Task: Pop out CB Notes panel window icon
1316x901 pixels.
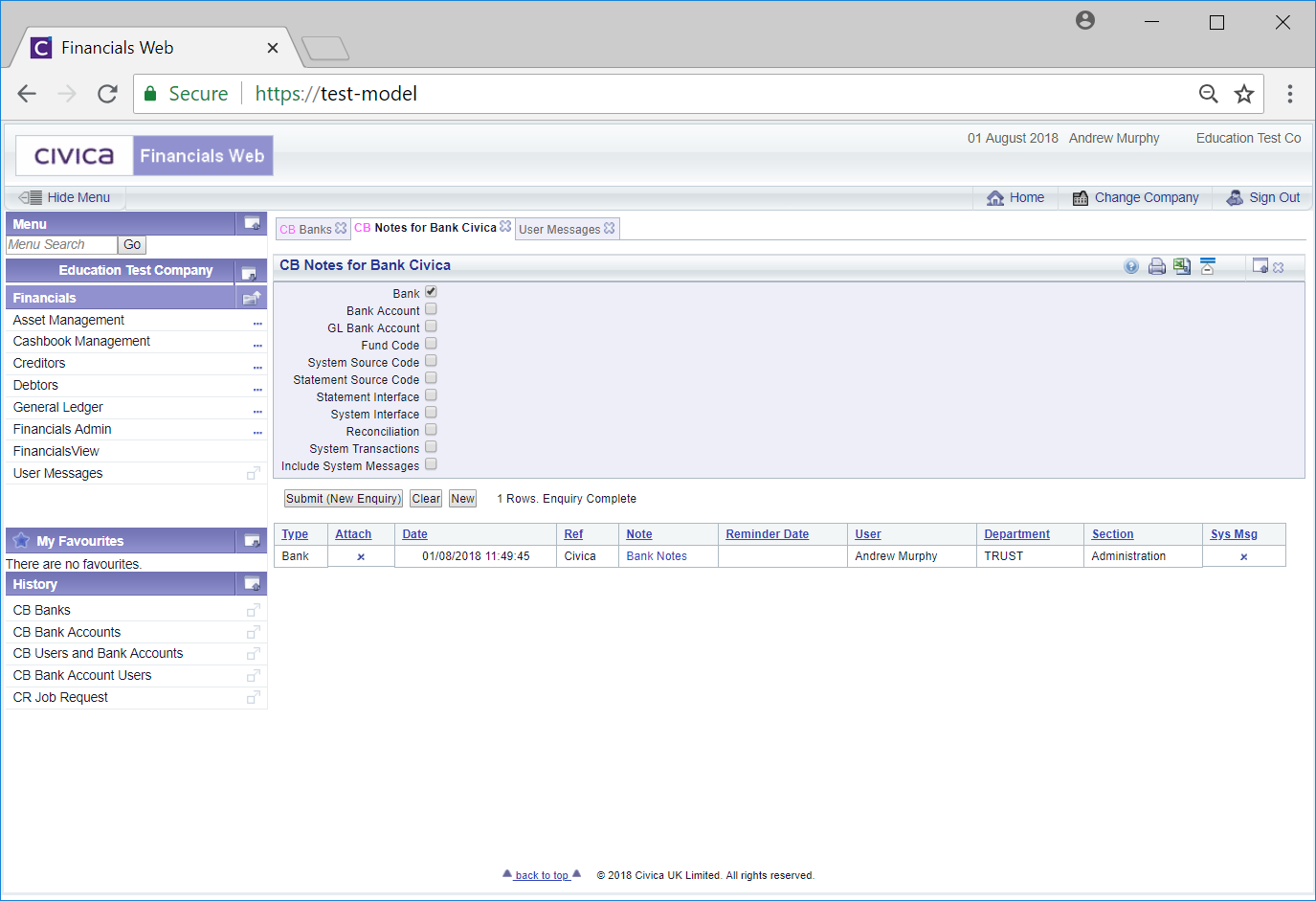Action: tap(1260, 266)
